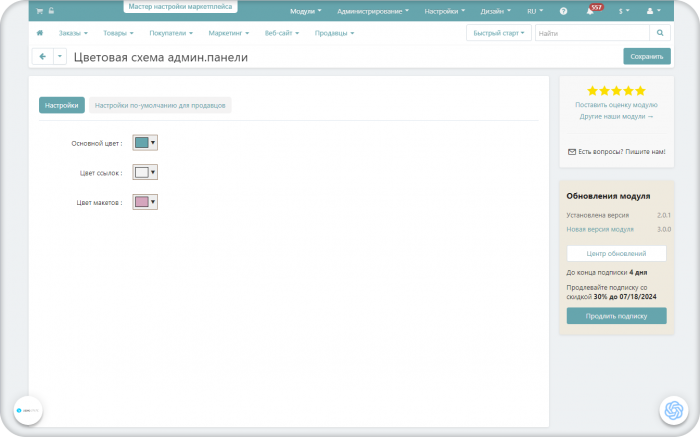Open the Настройки top dropdown menu
This screenshot has height=437, width=700.
(x=444, y=11)
